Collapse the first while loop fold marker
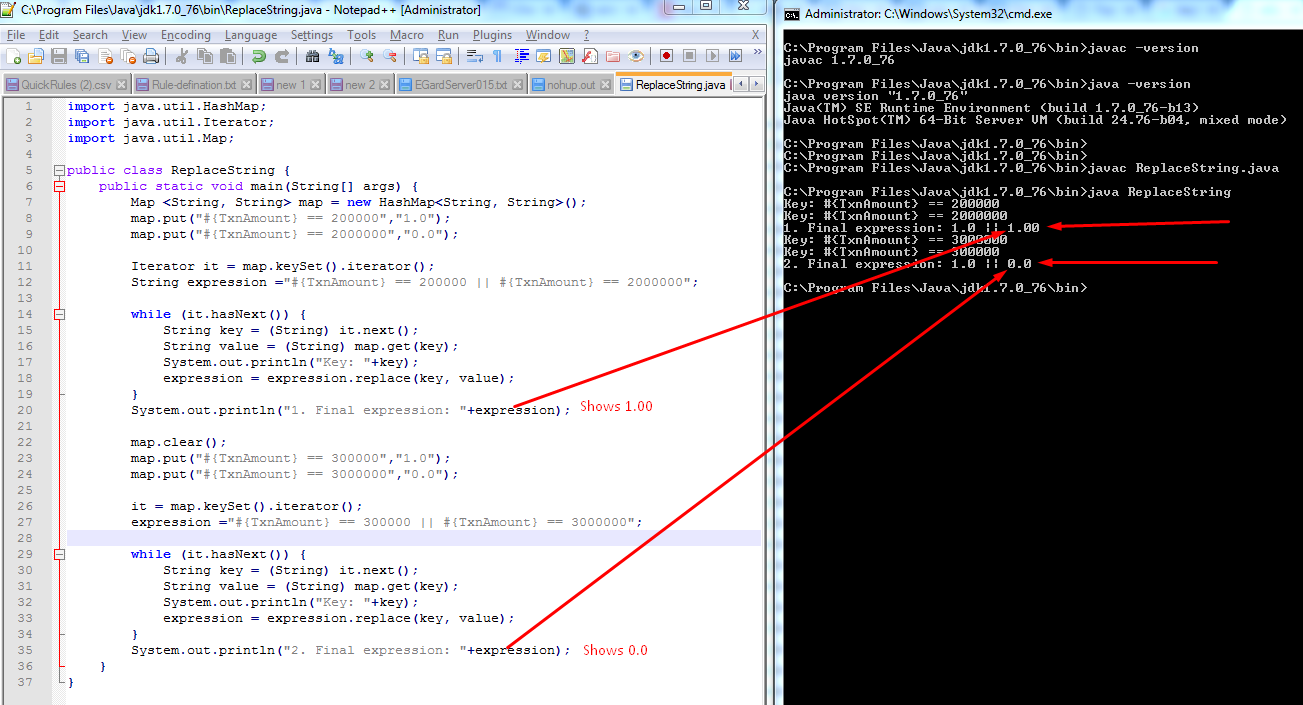This screenshot has height=705, width=1303. (x=58, y=314)
